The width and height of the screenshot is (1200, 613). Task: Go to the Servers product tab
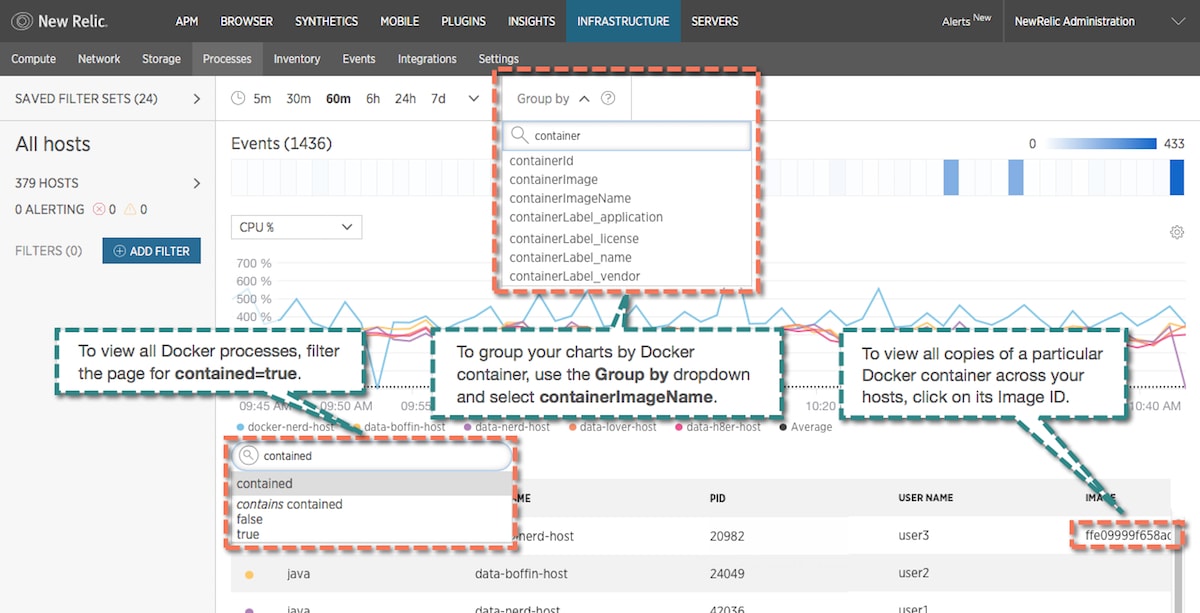pyautogui.click(x=715, y=21)
